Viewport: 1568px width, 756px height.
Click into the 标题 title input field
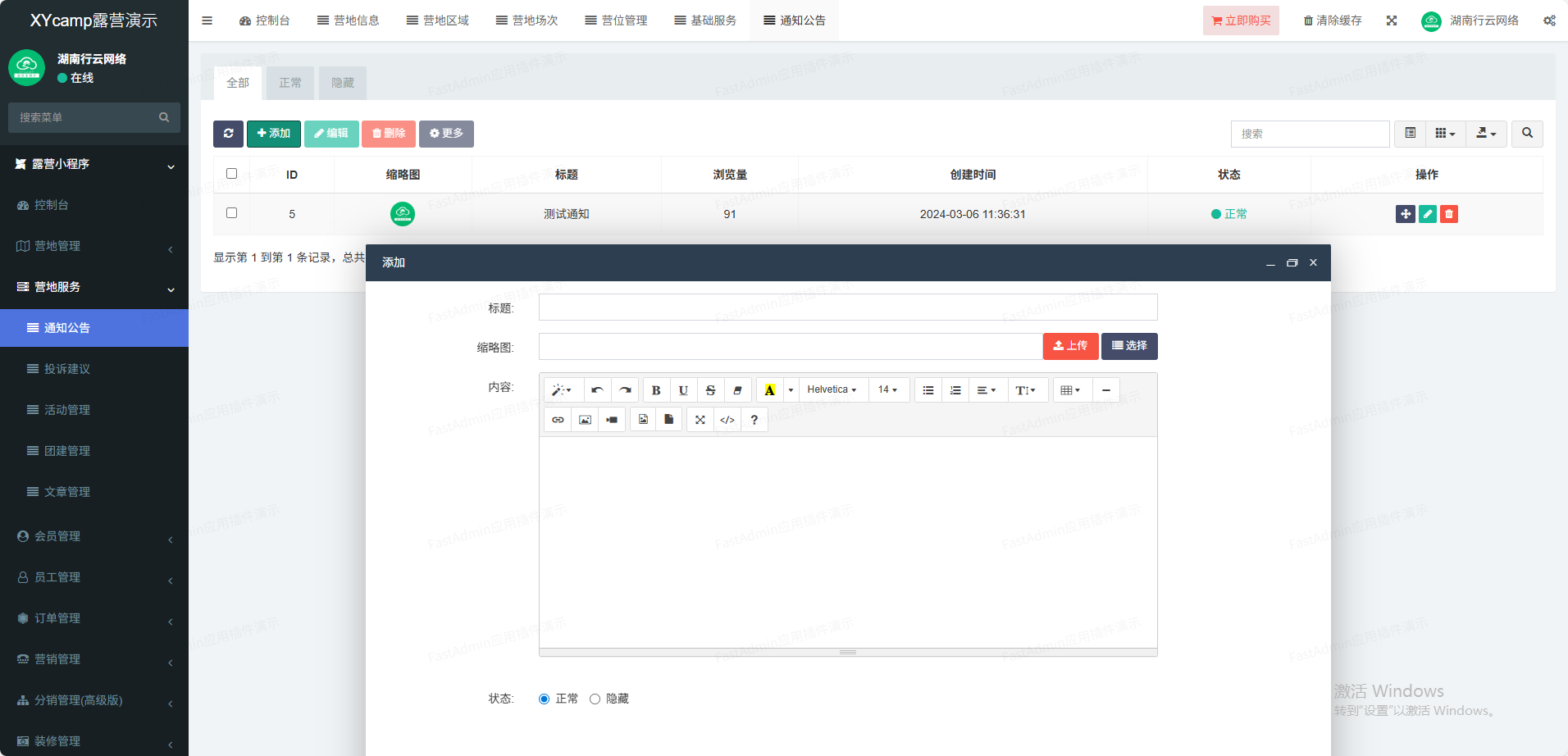pyautogui.click(x=847, y=307)
